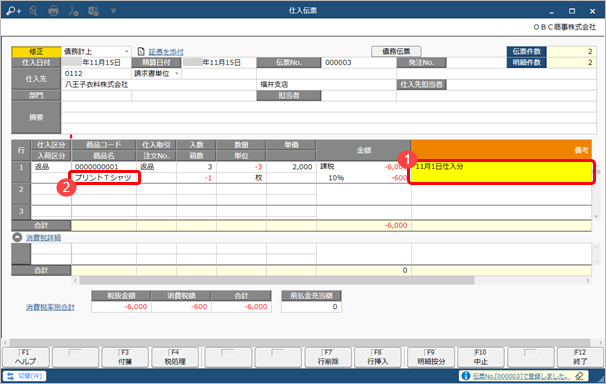
Task: Click the detail grid horizontal scrollbar
Action: tap(277, 280)
